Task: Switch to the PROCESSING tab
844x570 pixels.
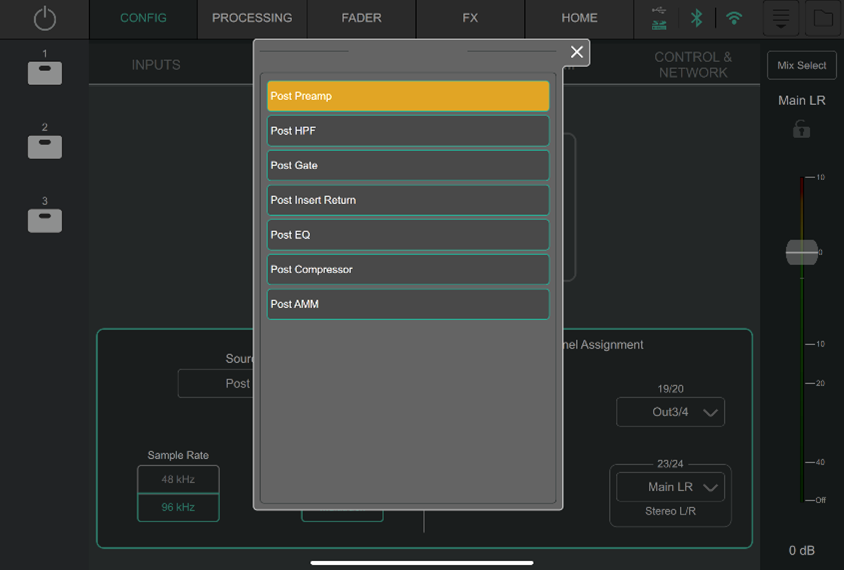Action: pyautogui.click(x=252, y=18)
